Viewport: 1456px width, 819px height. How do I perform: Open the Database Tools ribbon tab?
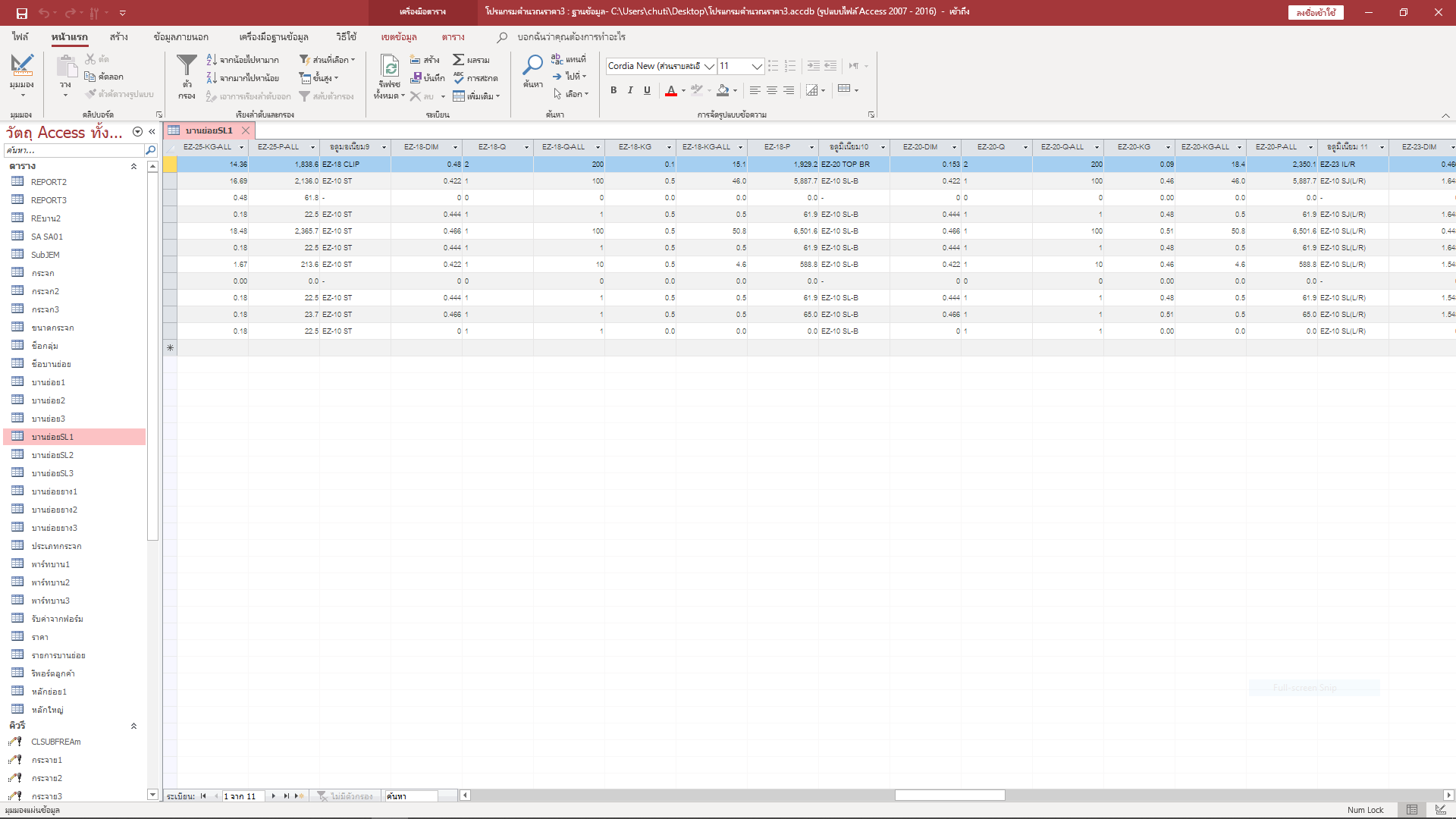(x=273, y=36)
